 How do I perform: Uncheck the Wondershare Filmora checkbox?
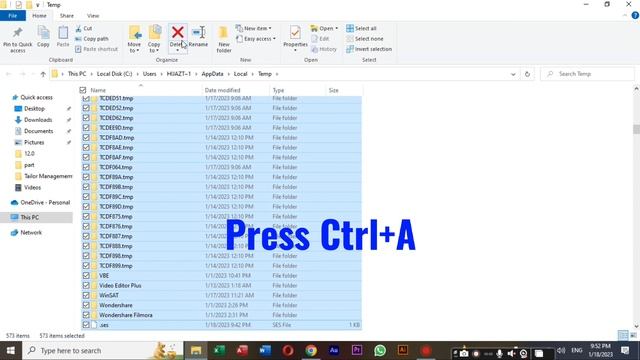(86, 315)
